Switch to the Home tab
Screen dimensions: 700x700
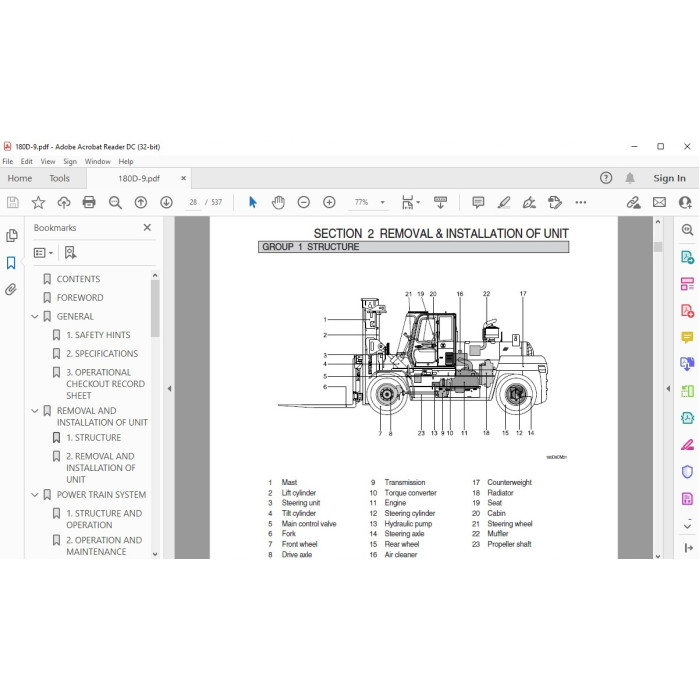coord(20,179)
